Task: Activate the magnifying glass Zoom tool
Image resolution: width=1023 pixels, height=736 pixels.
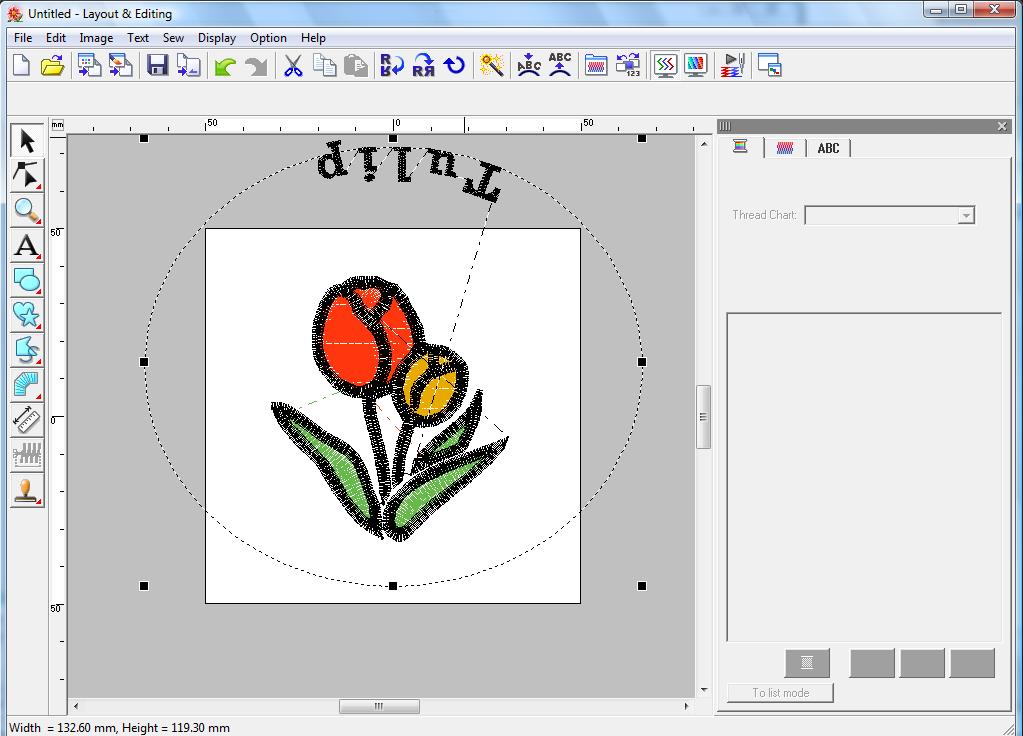Action: pos(27,211)
